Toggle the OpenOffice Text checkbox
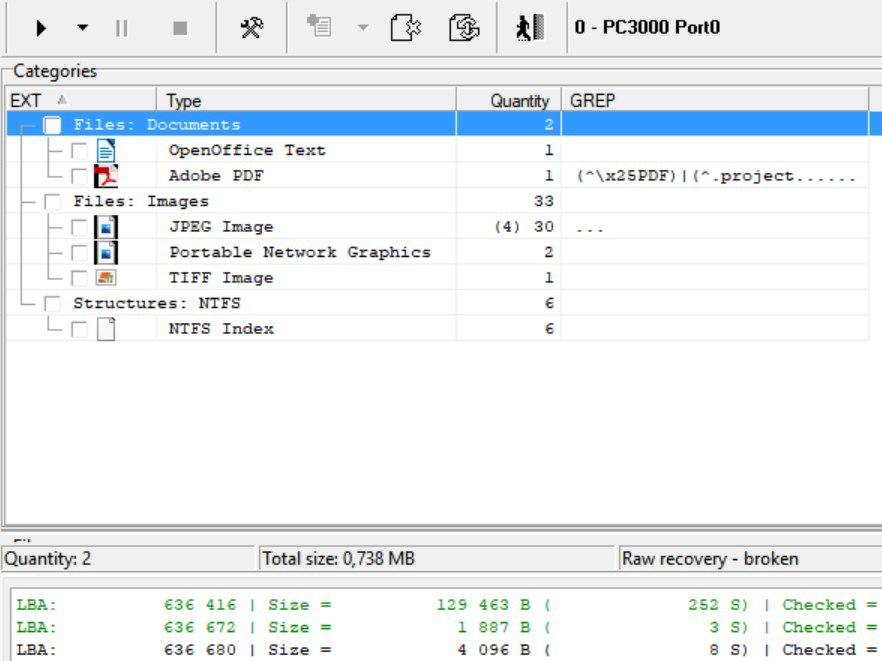Viewport: 882px width, 661px height. (x=79, y=151)
